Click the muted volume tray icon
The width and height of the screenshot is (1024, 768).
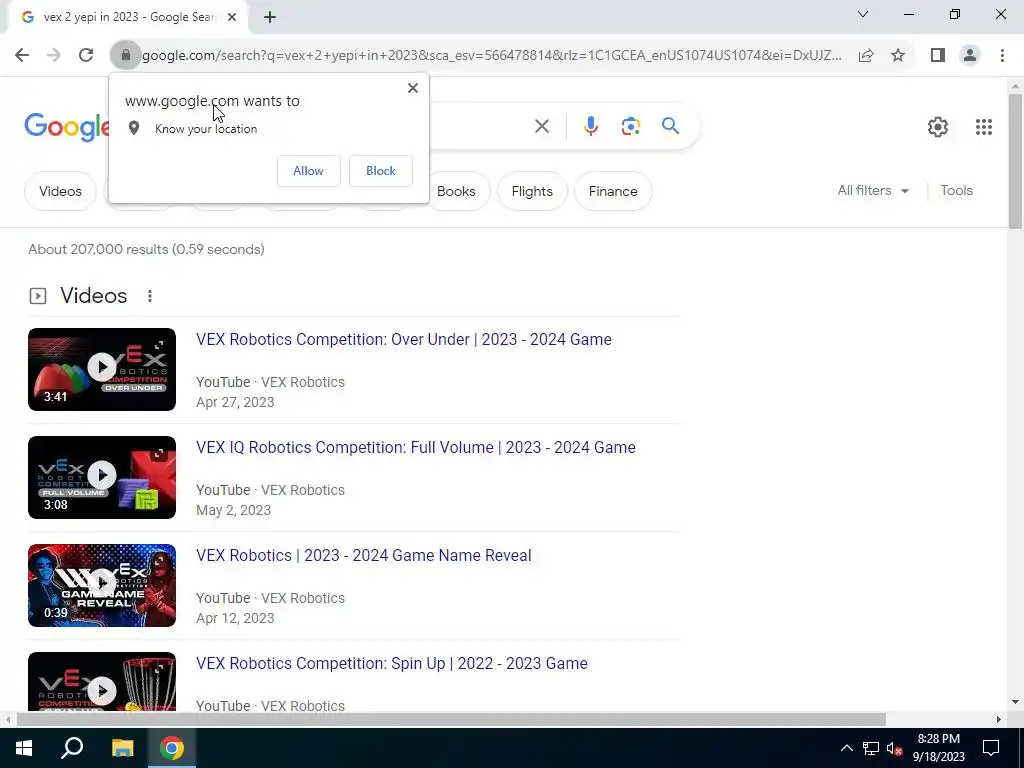894,748
